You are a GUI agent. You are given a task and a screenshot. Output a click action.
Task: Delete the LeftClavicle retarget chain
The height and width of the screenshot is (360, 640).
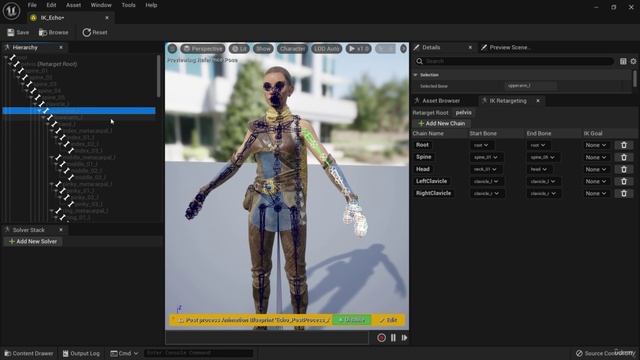(624, 181)
